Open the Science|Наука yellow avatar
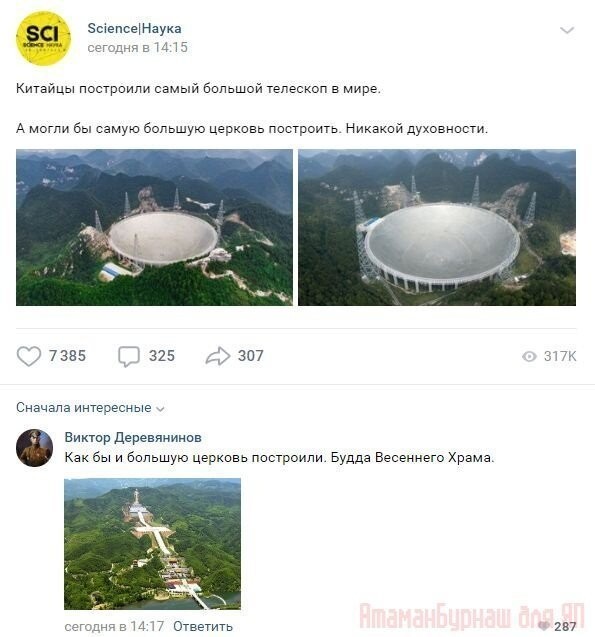 tap(43, 39)
